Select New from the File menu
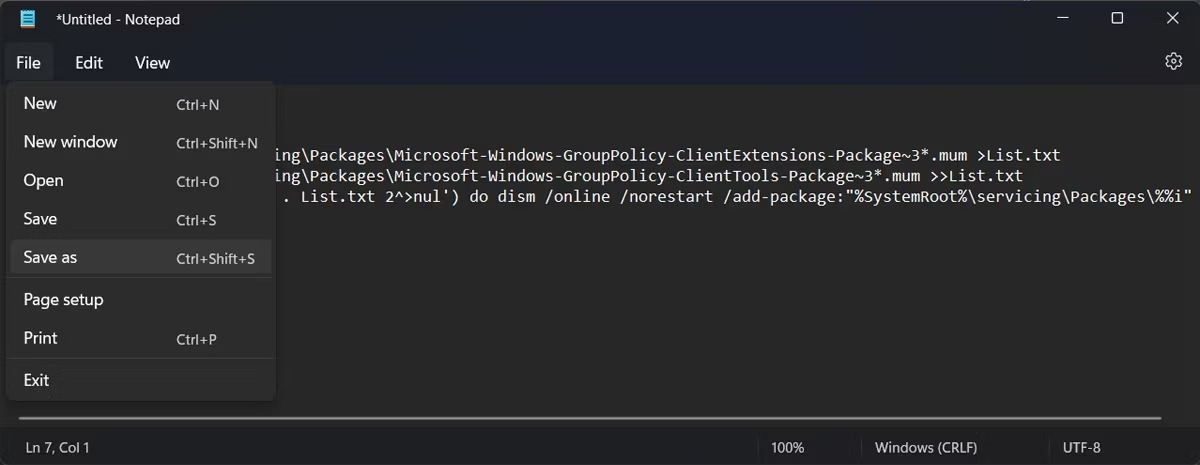The width and height of the screenshot is (1200, 465). (x=141, y=104)
